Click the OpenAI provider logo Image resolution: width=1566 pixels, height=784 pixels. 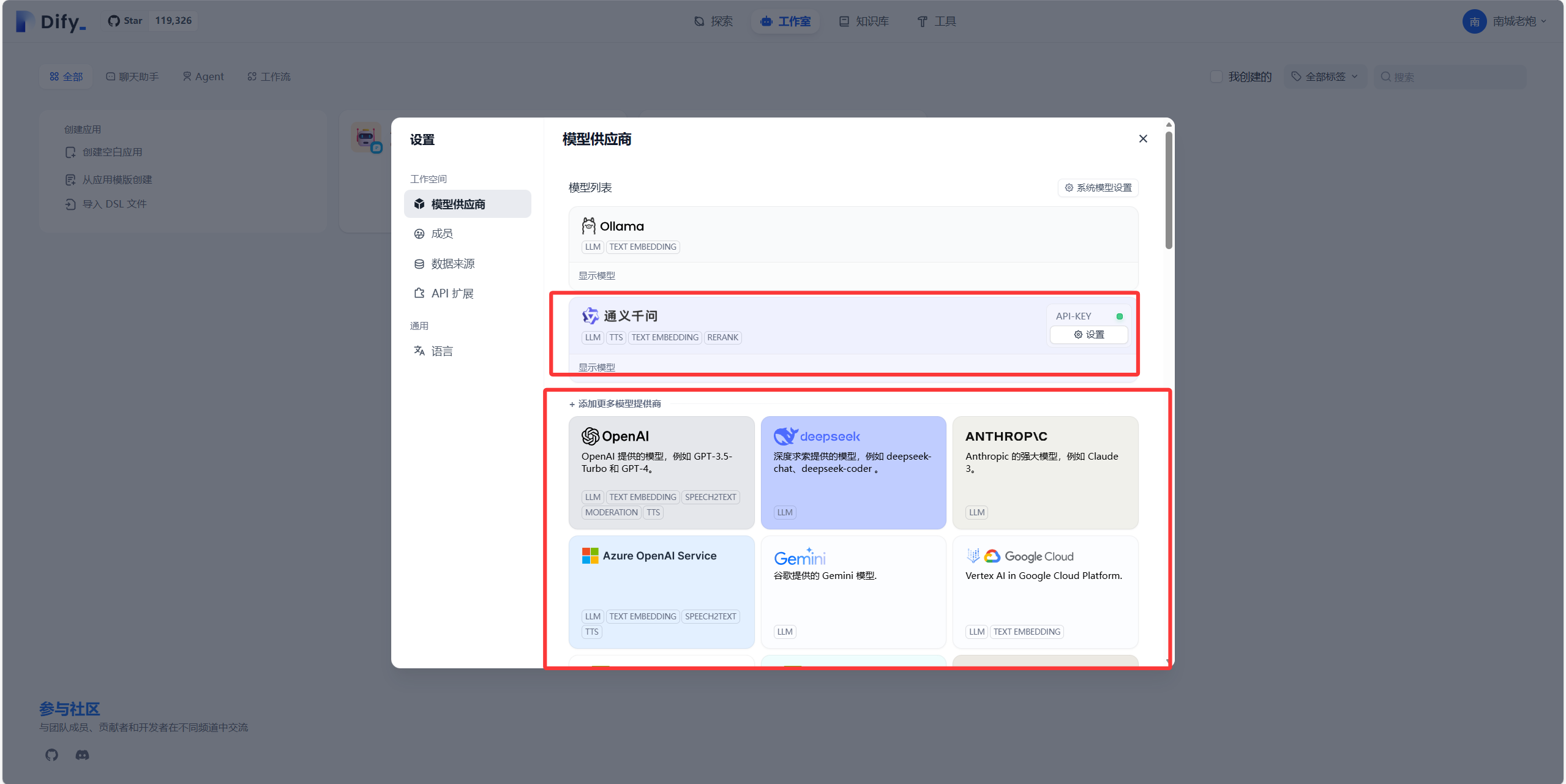(590, 436)
